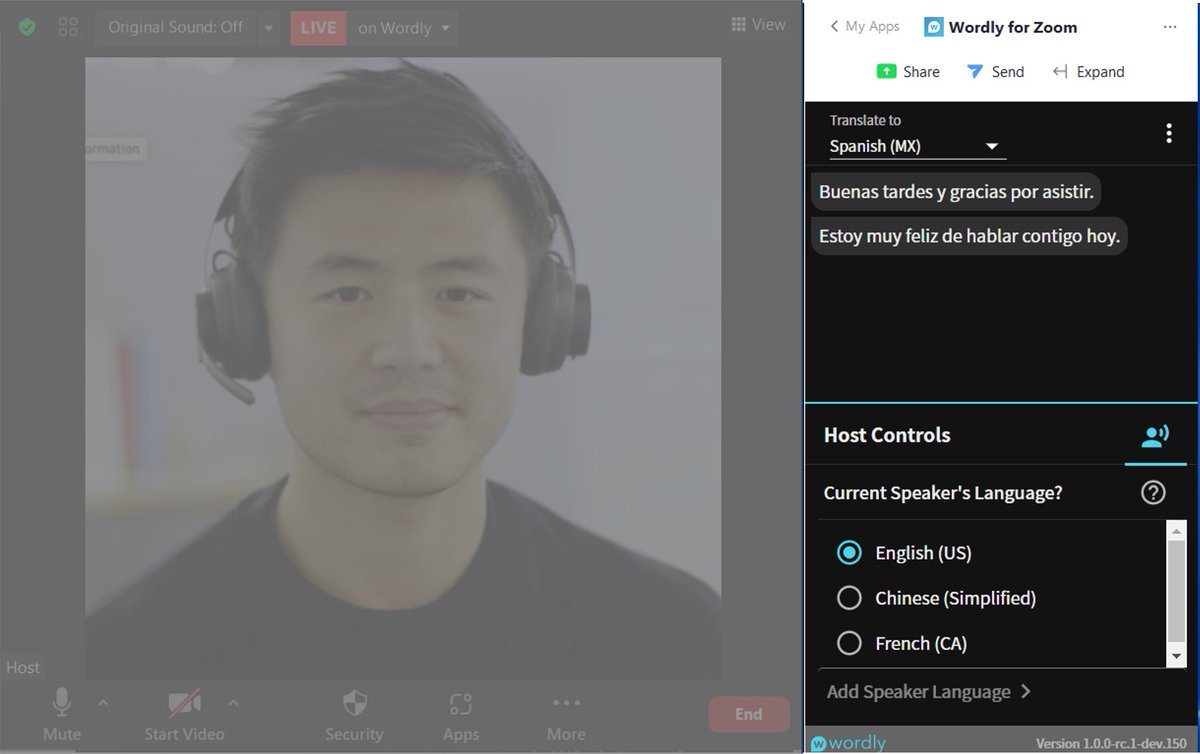The width and height of the screenshot is (1200, 754).
Task: Share the Wordly app
Action: [908, 72]
